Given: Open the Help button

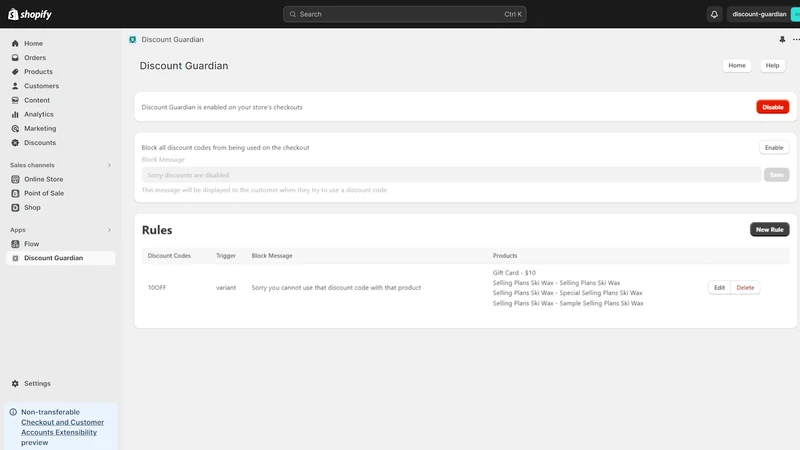Looking at the screenshot, I should 772,65.
